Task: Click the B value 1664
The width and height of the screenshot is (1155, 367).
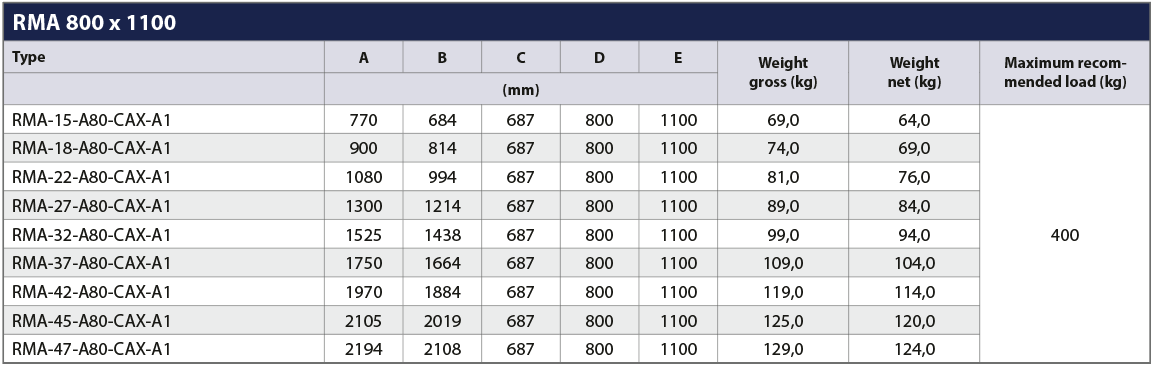Action: pos(442,263)
